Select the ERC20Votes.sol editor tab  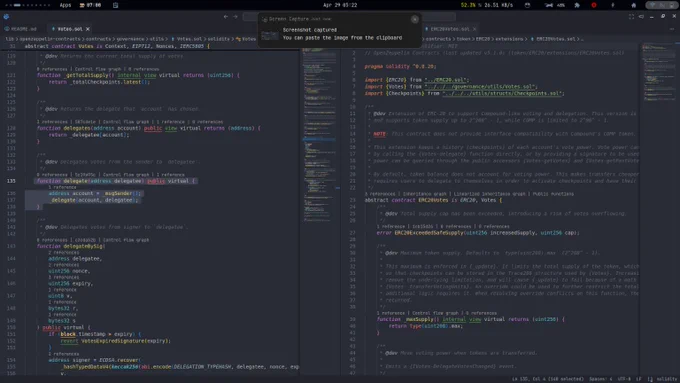(449, 29)
